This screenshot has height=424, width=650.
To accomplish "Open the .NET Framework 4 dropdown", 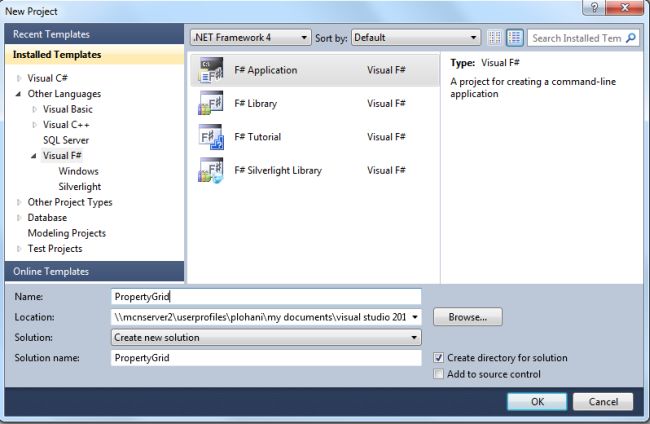I will click(251, 38).
